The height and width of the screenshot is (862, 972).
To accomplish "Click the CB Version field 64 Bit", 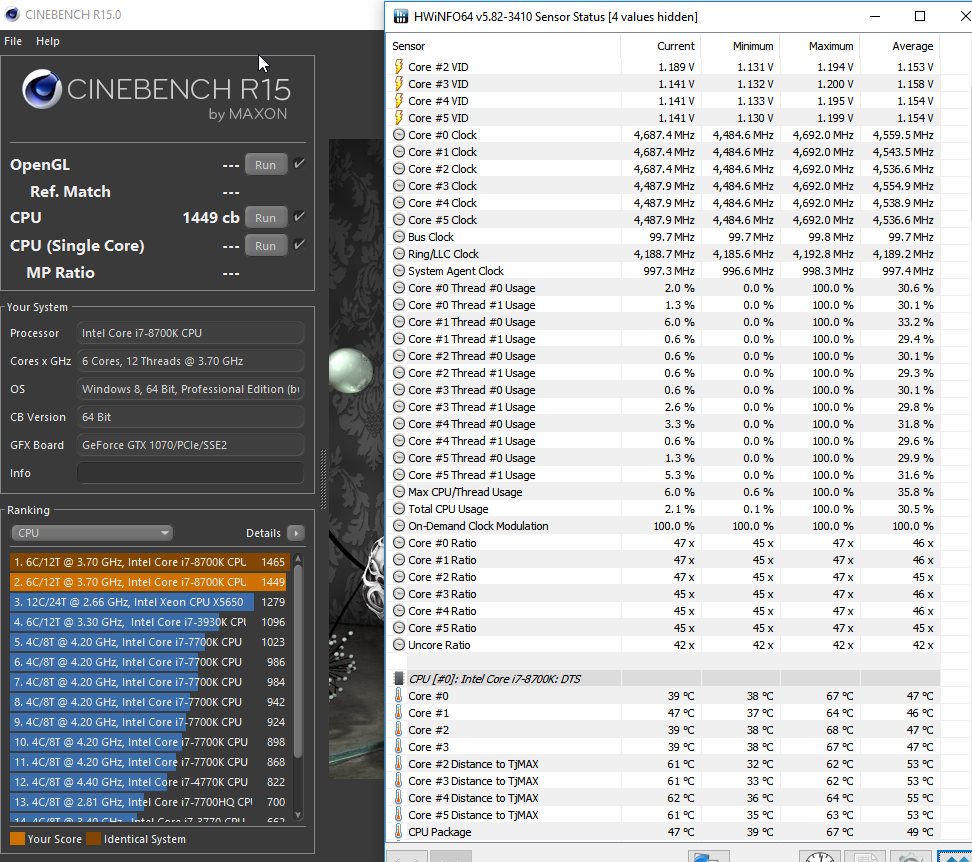I will click(x=190, y=417).
